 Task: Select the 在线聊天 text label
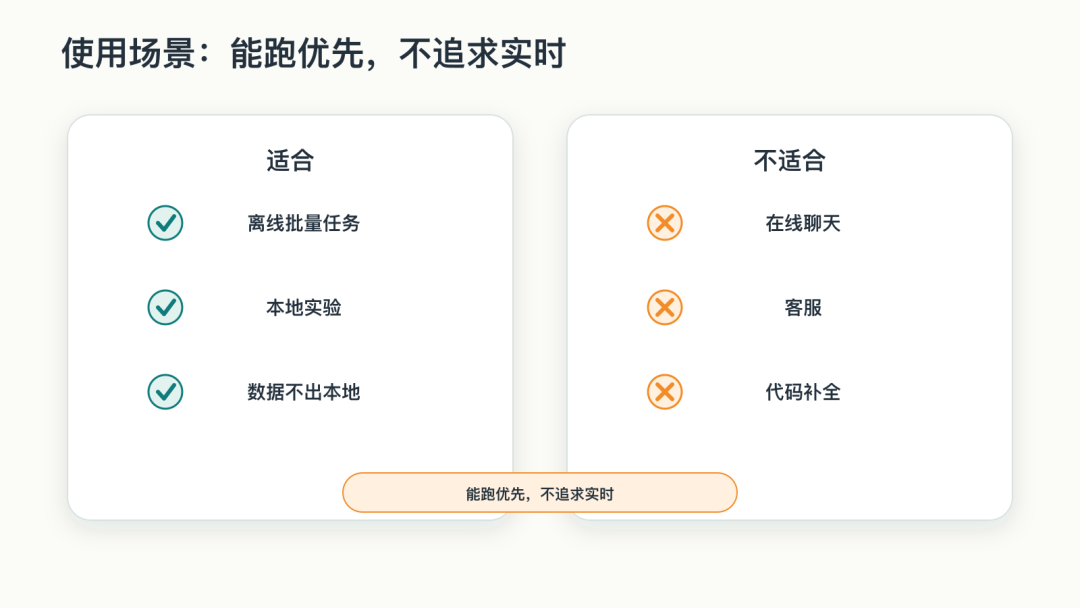(x=803, y=223)
